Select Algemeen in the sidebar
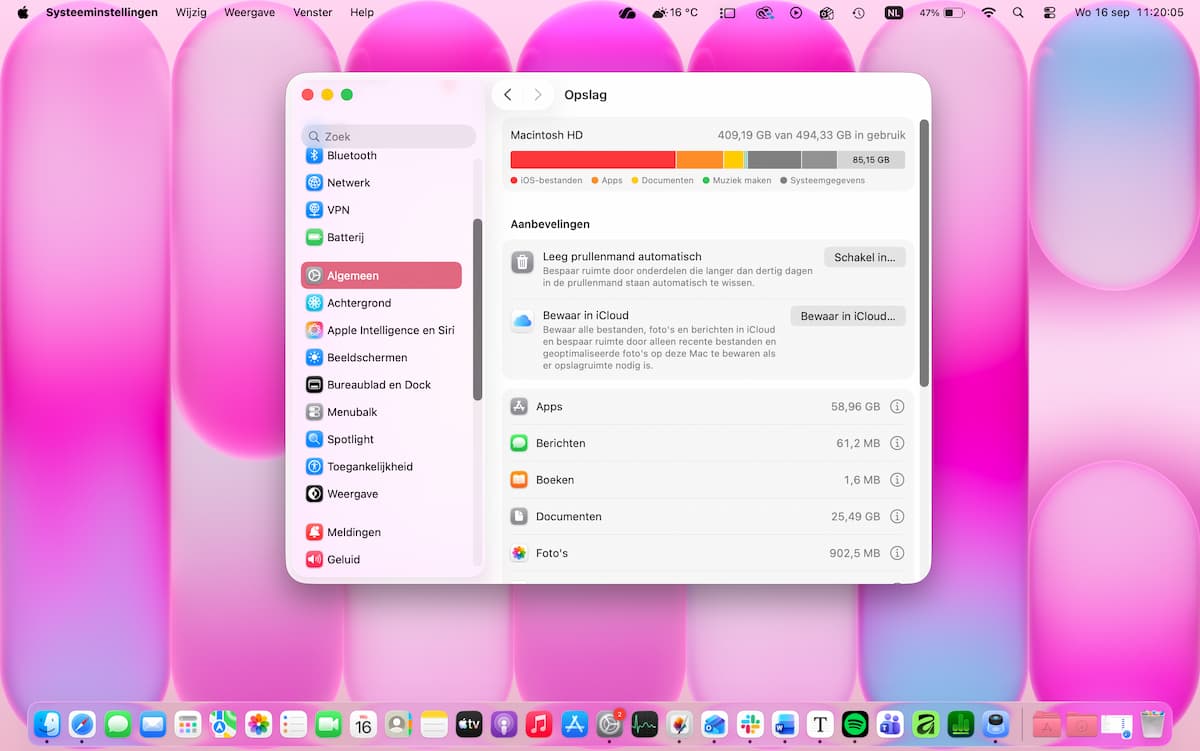This screenshot has height=751, width=1200. tap(381, 275)
